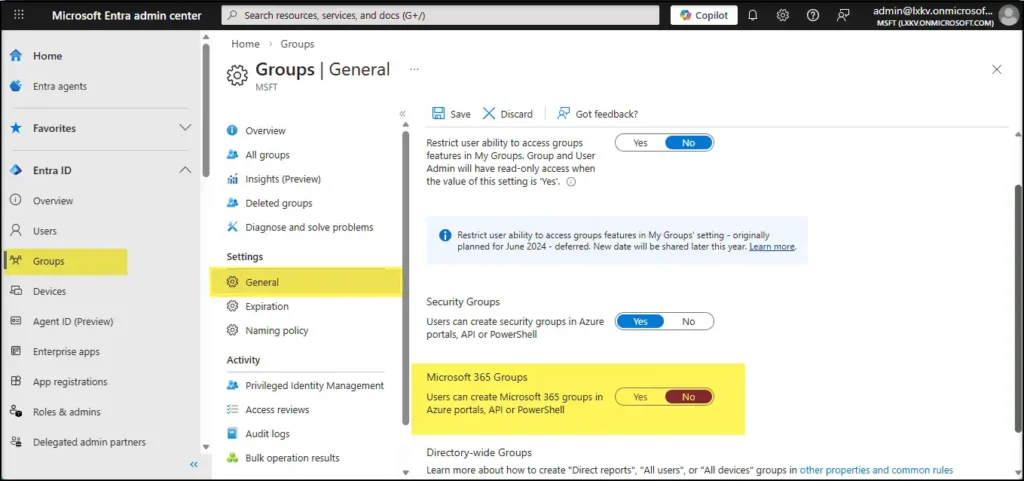Screen dimensions: 1024x481
Task: Set Restrict My Groups access to Yes
Action: (x=640, y=142)
